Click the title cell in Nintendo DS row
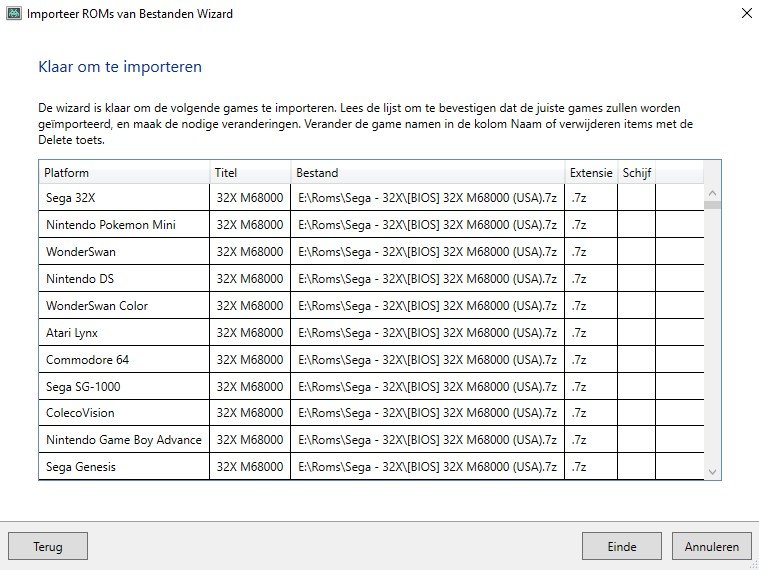Viewport: 759px width, 570px height. (x=250, y=279)
